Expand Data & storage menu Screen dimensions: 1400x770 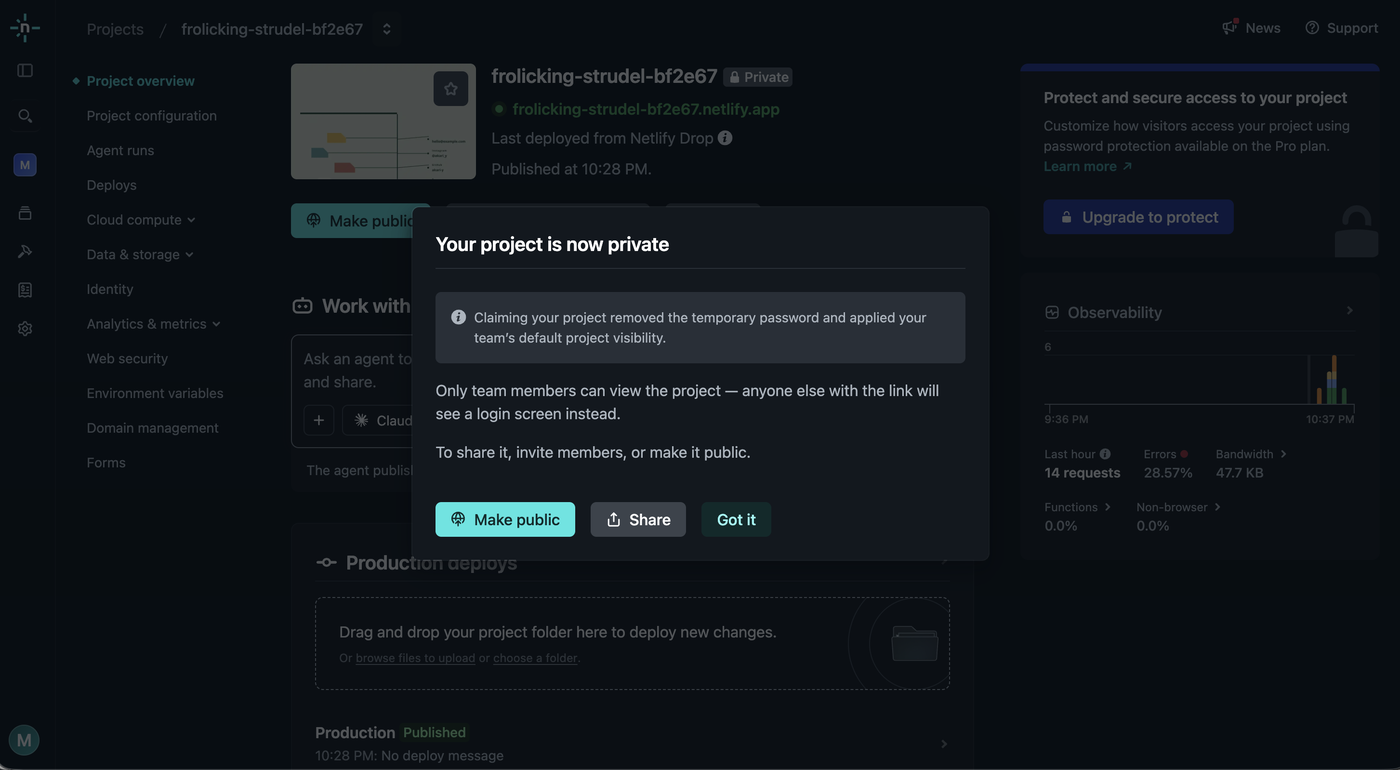(x=140, y=254)
